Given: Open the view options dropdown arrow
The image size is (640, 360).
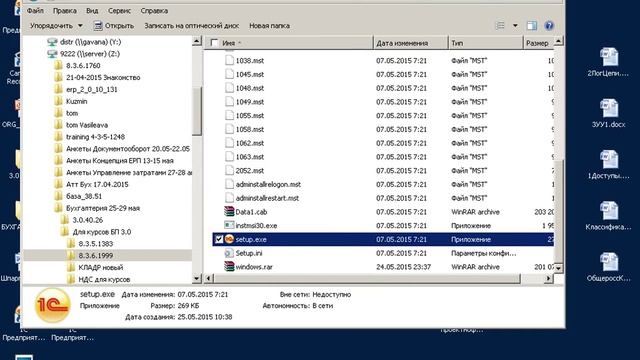Looking at the screenshot, I should (x=515, y=26).
